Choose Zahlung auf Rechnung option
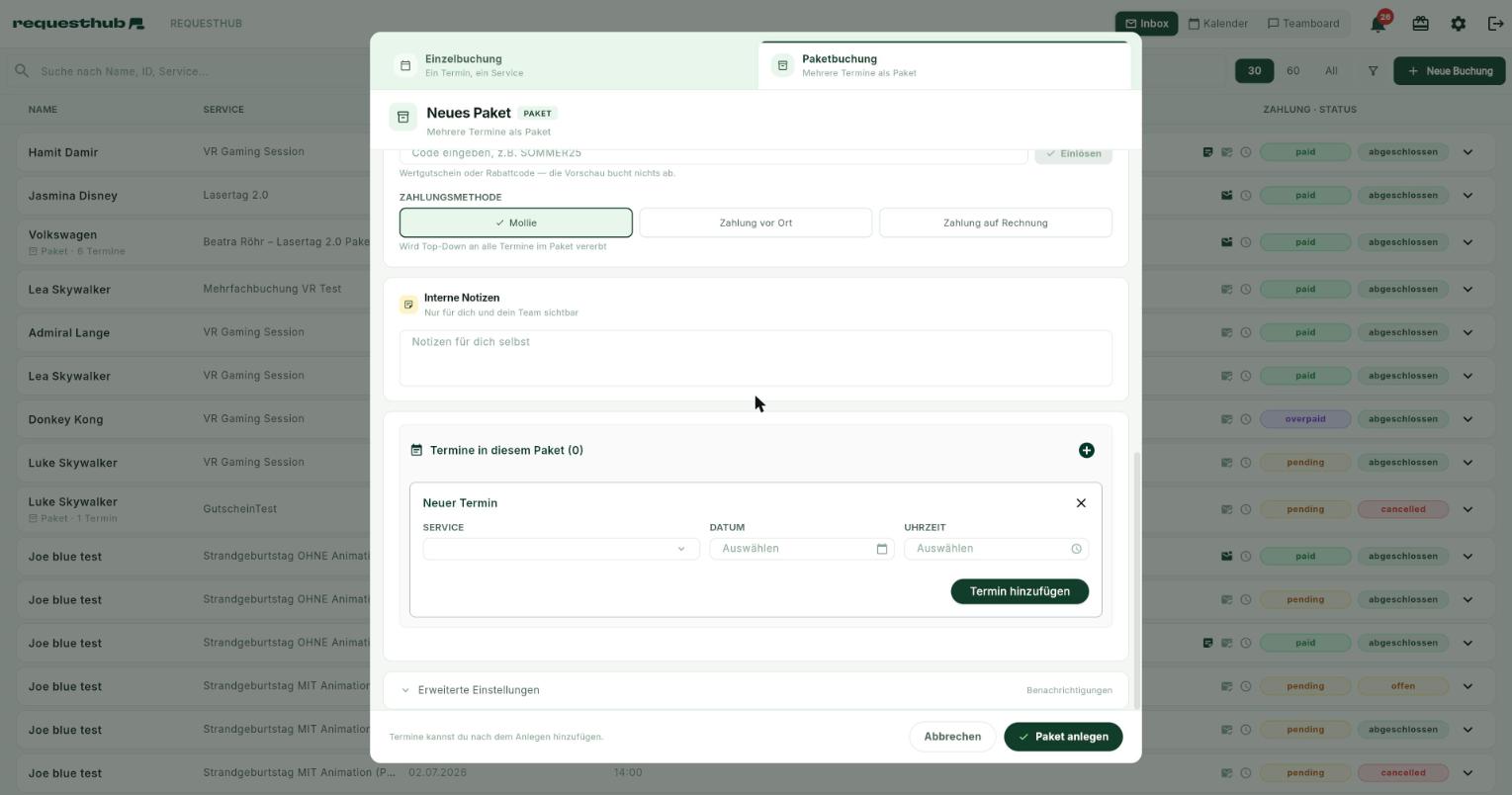1512x795 pixels. tap(995, 222)
